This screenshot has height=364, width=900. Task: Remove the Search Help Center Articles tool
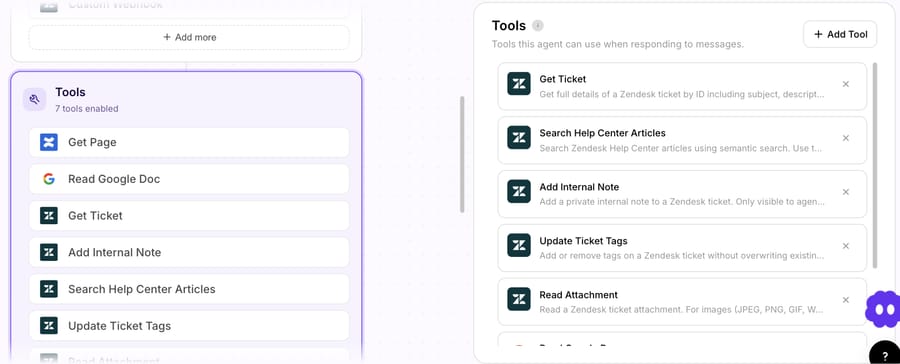(x=845, y=138)
